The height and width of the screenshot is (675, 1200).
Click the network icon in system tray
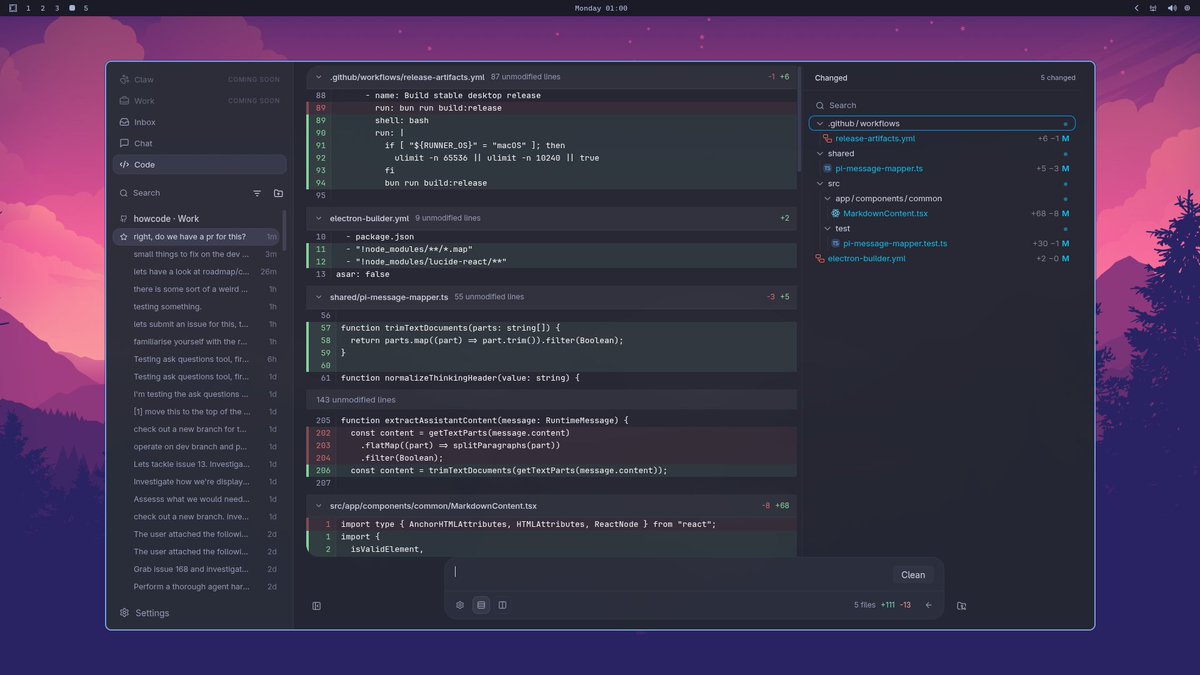click(1154, 8)
